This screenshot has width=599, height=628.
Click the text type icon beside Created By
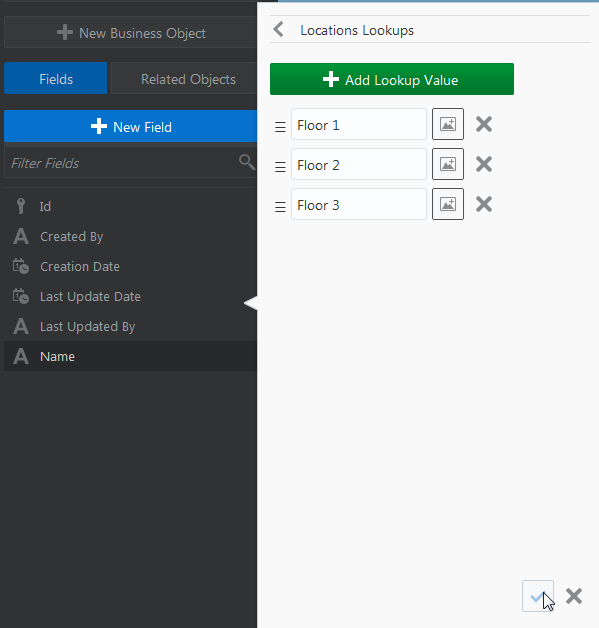tap(21, 236)
